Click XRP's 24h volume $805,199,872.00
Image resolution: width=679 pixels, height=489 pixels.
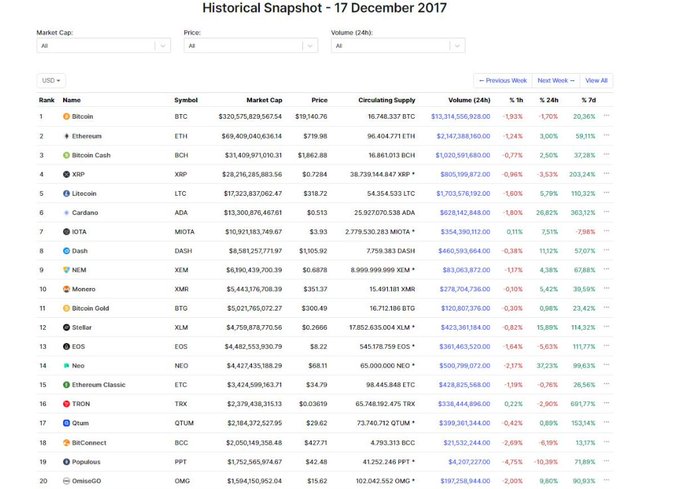466,174
